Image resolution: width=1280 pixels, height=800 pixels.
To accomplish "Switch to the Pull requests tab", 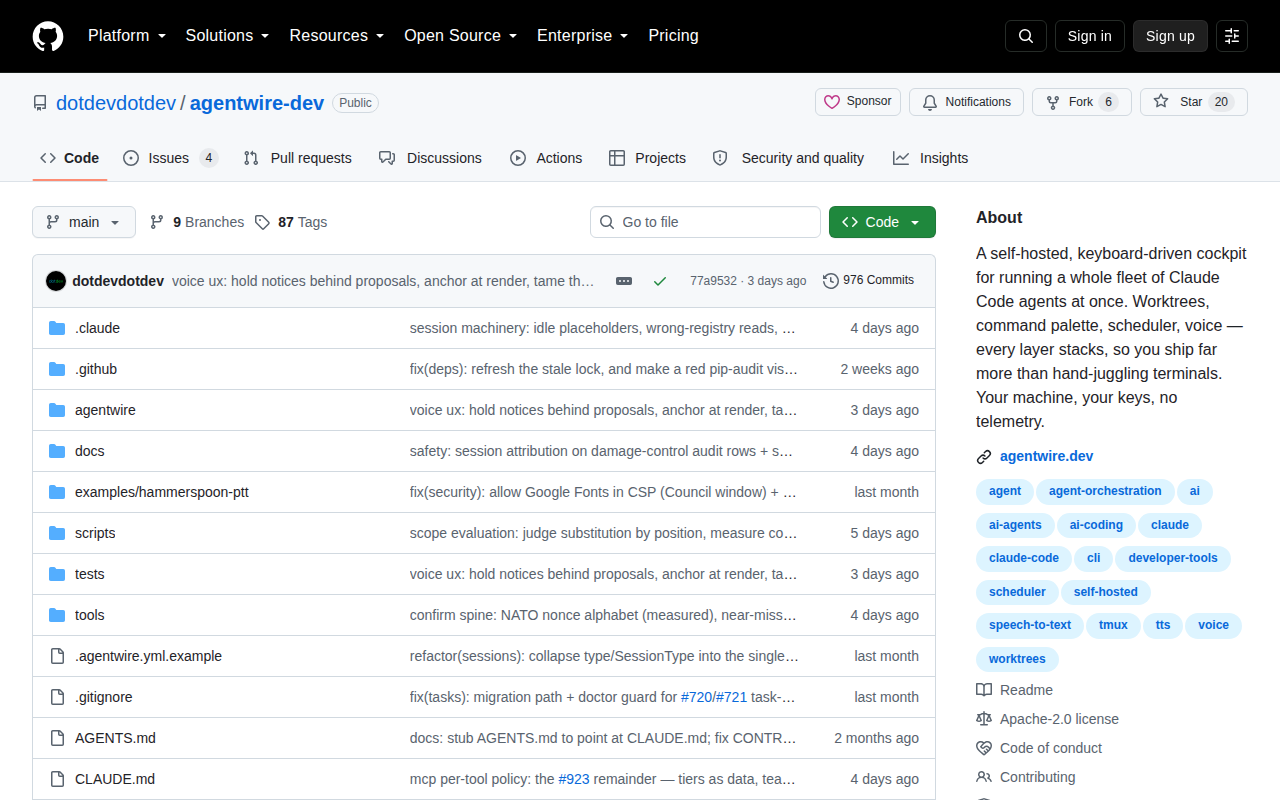I will coord(297,158).
